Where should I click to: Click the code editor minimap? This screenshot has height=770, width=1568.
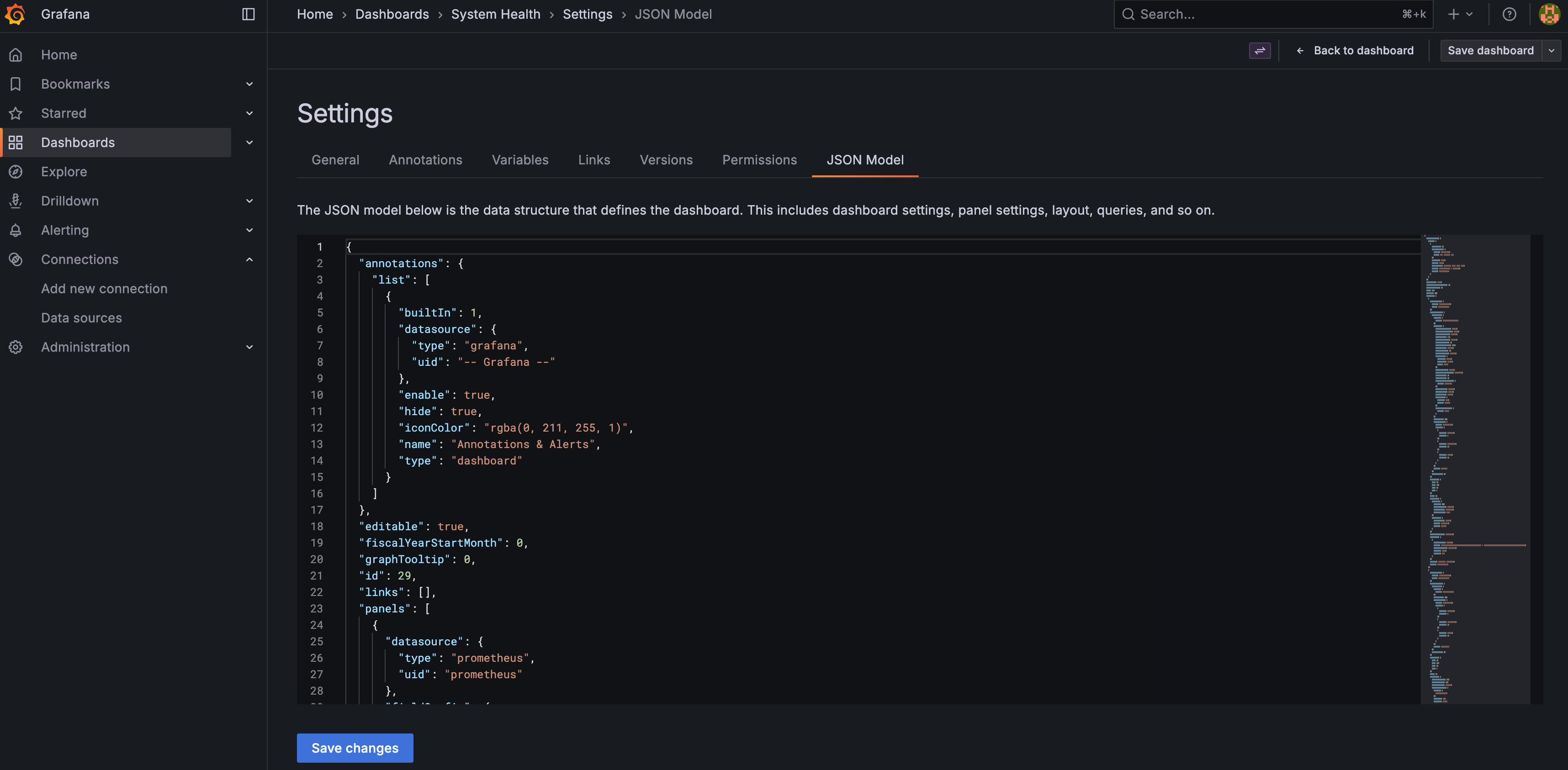[x=1474, y=469]
